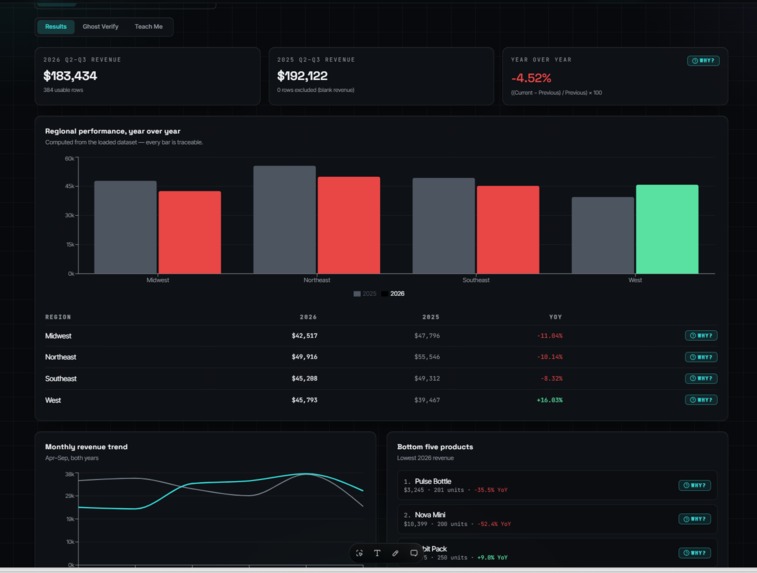Screen dimensions: 757x573
Task: Switch to the Teach Me tab
Action: [149, 27]
